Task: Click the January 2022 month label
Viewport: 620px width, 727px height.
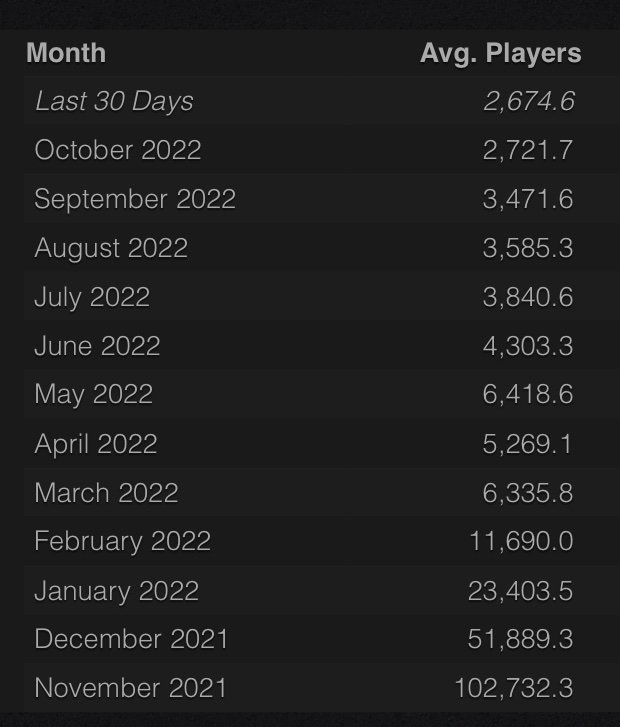Action: 117,592
